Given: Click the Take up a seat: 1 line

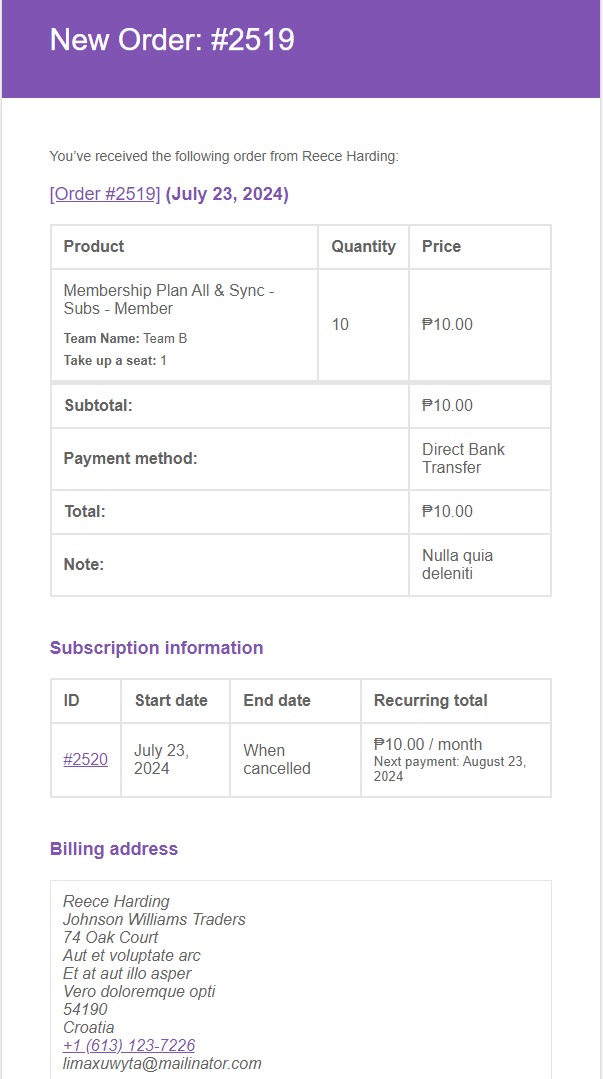Looking at the screenshot, I should (x=115, y=360).
